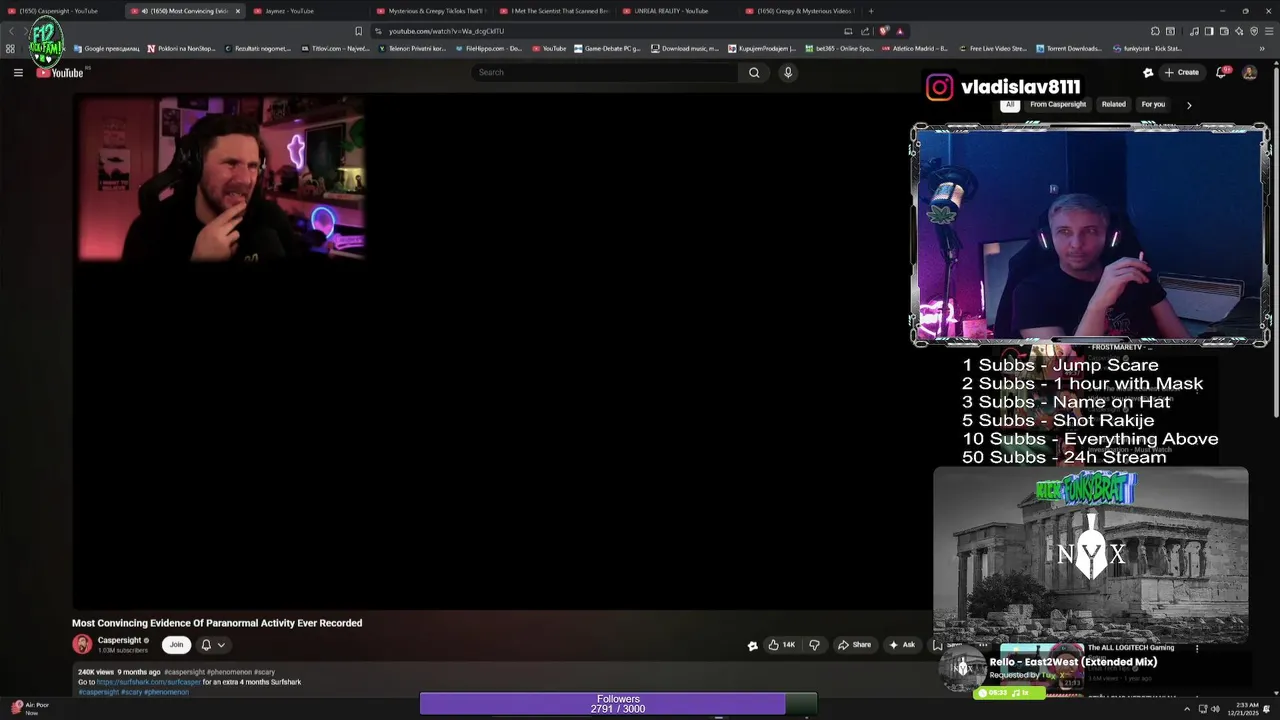Viewport: 1280px width, 720px height.
Task: Select the All filter chip
Action: click(x=1010, y=104)
